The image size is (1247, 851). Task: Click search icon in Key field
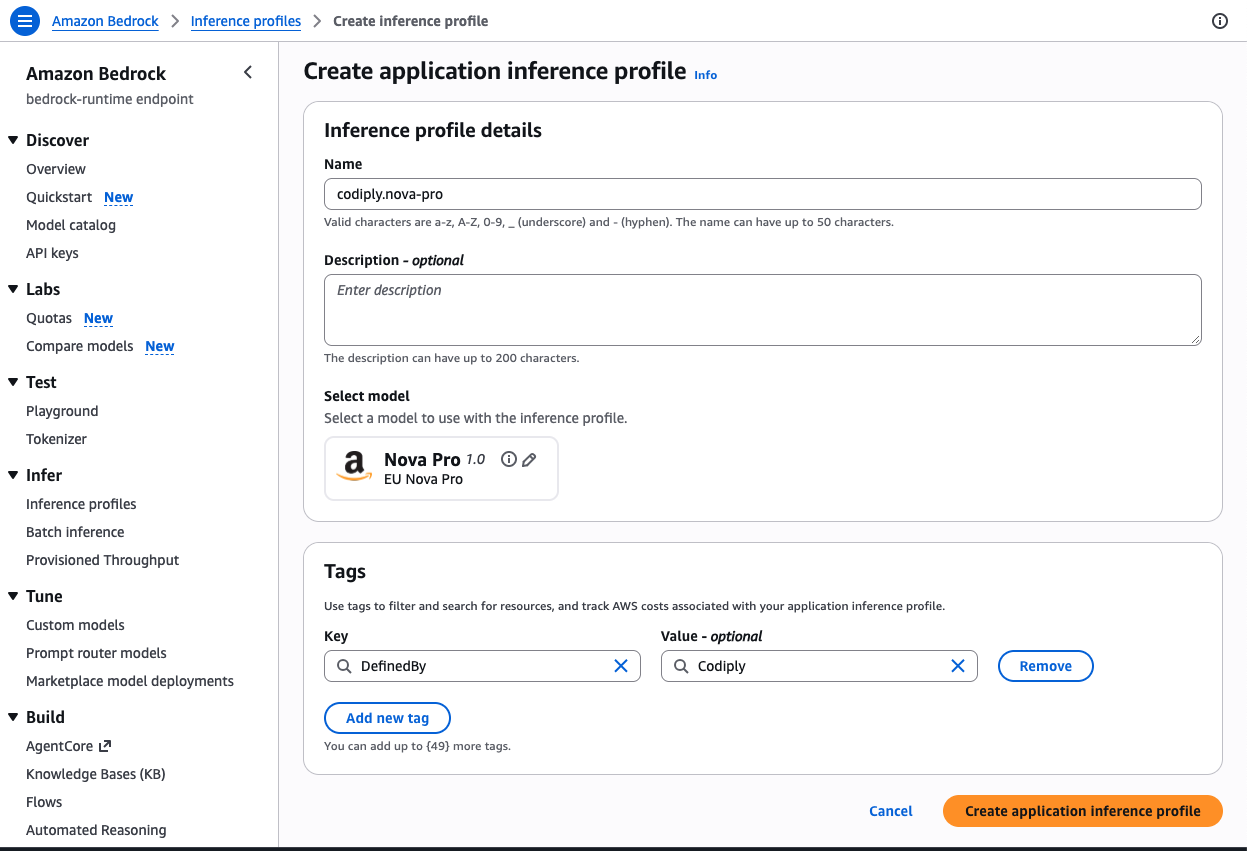(343, 666)
